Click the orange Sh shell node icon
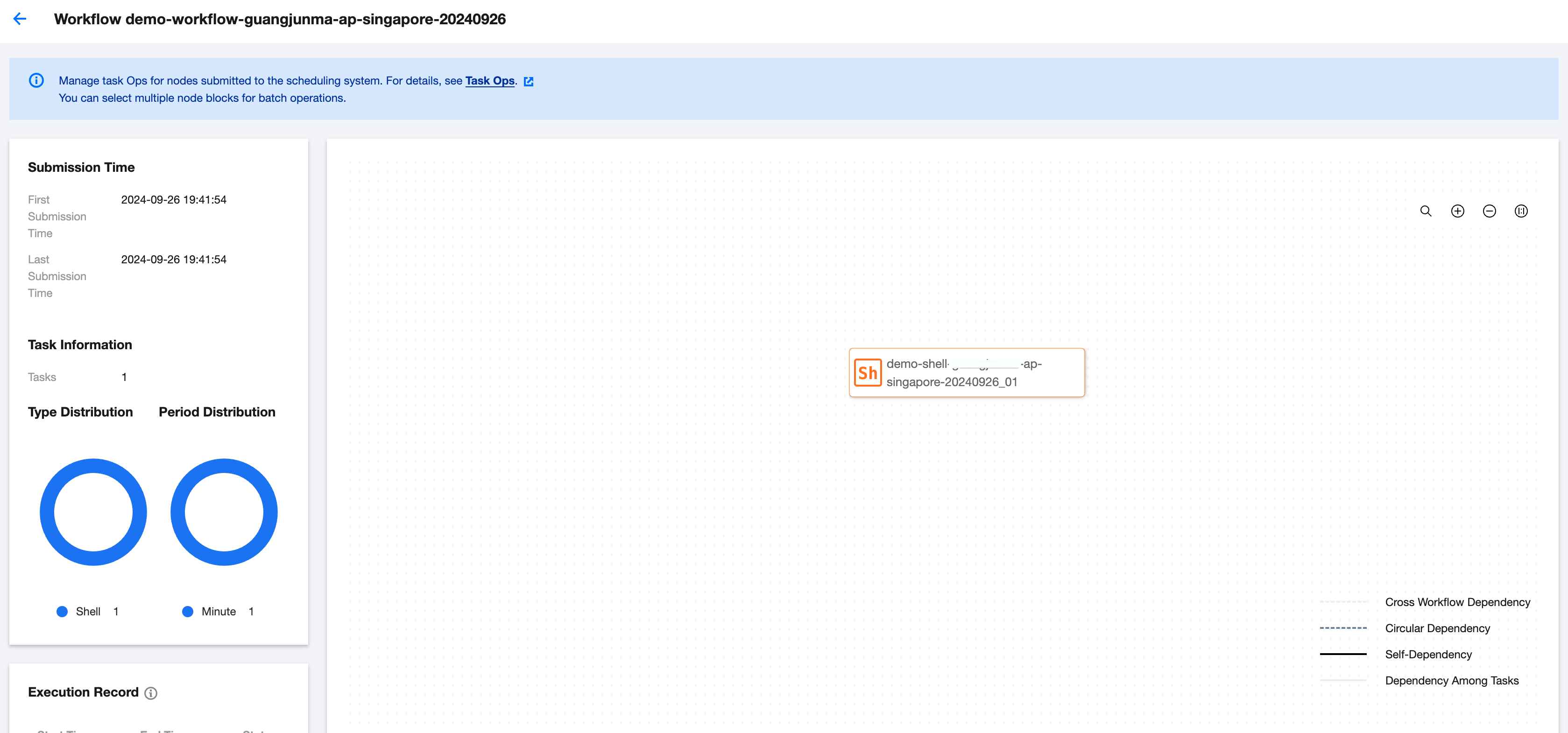Screen dimensions: 1568x733 tap(868, 373)
